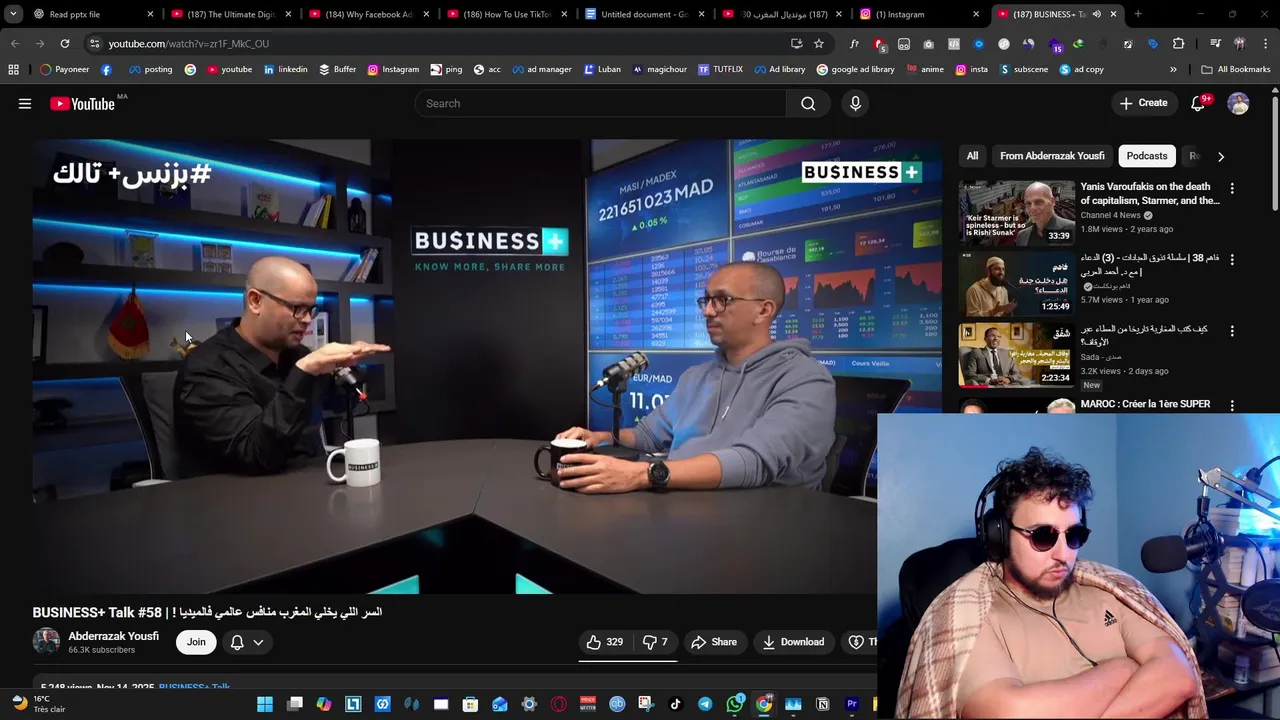The width and height of the screenshot is (1280, 720).
Task: Open the google ad library bookmark
Action: (855, 69)
